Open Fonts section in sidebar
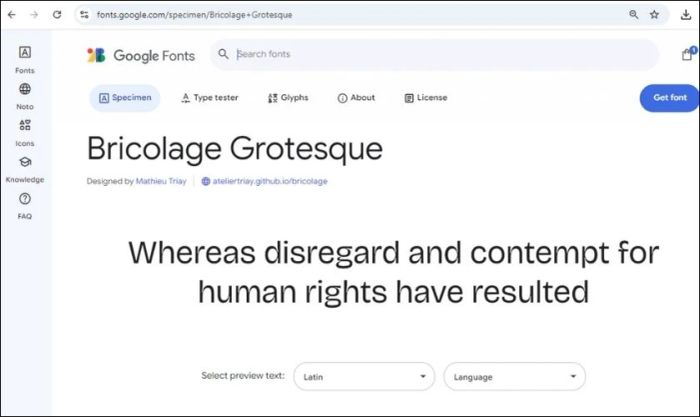Image resolution: width=700 pixels, height=417 pixels. (25, 59)
